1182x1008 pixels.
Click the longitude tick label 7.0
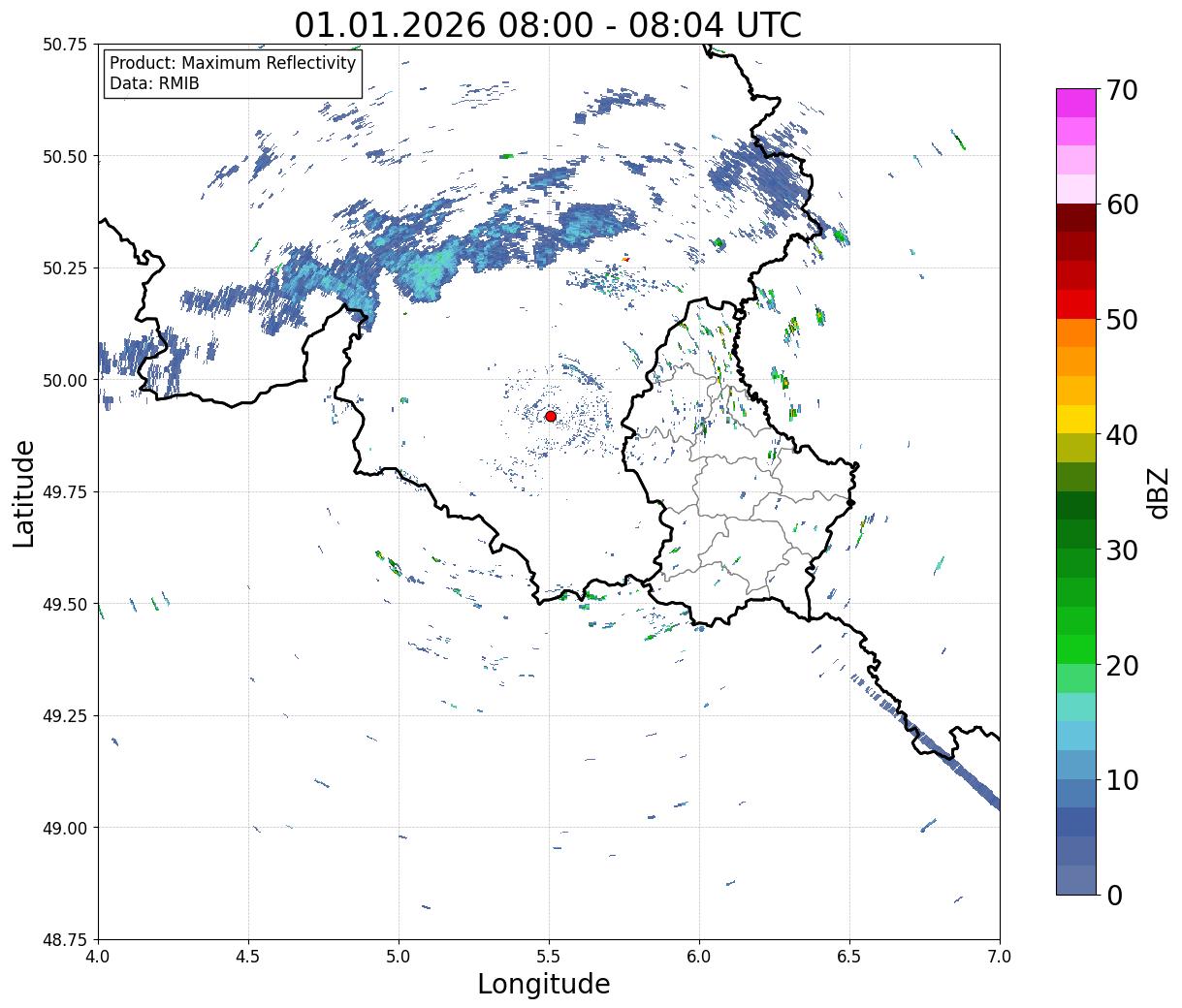(x=1000, y=957)
